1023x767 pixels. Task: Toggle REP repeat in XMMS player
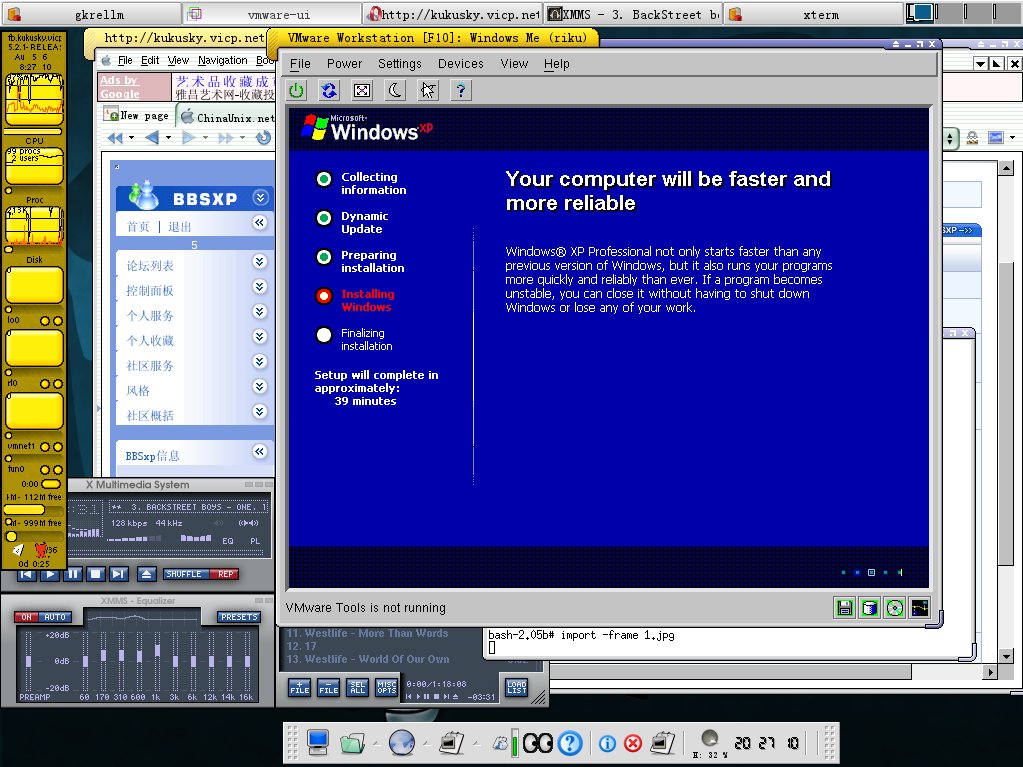(225, 574)
